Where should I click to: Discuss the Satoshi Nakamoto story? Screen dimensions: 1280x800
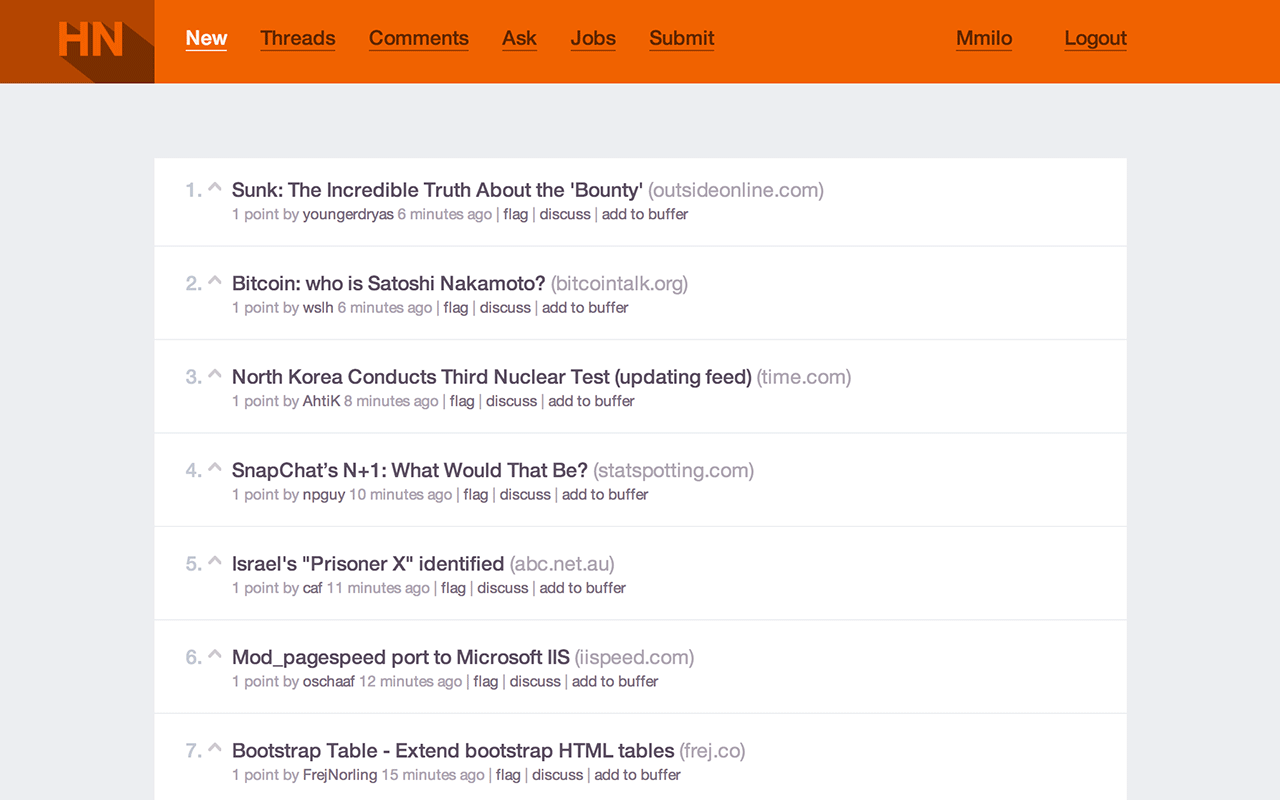click(x=505, y=308)
